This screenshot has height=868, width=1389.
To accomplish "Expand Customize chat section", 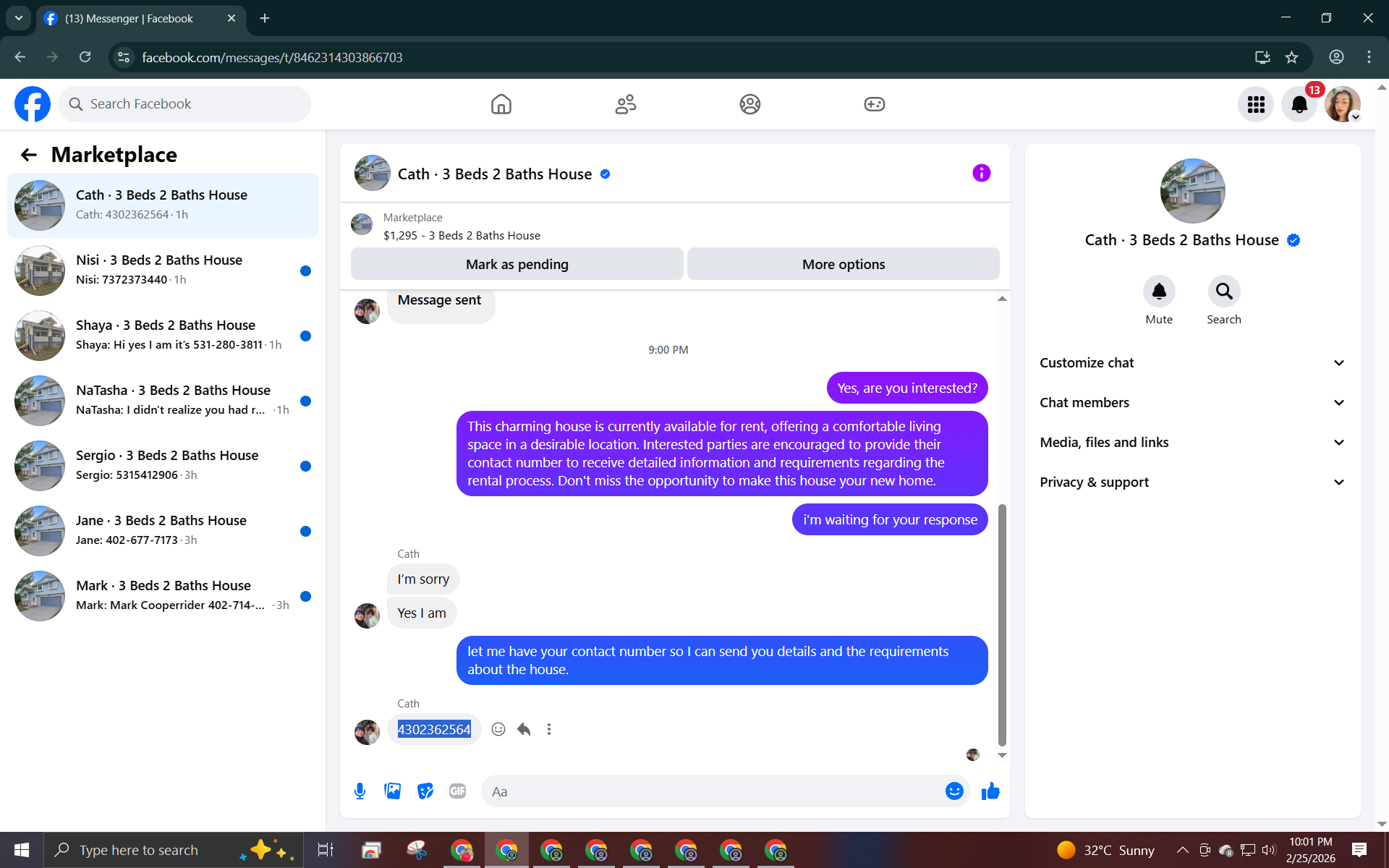I will pos(1192,363).
